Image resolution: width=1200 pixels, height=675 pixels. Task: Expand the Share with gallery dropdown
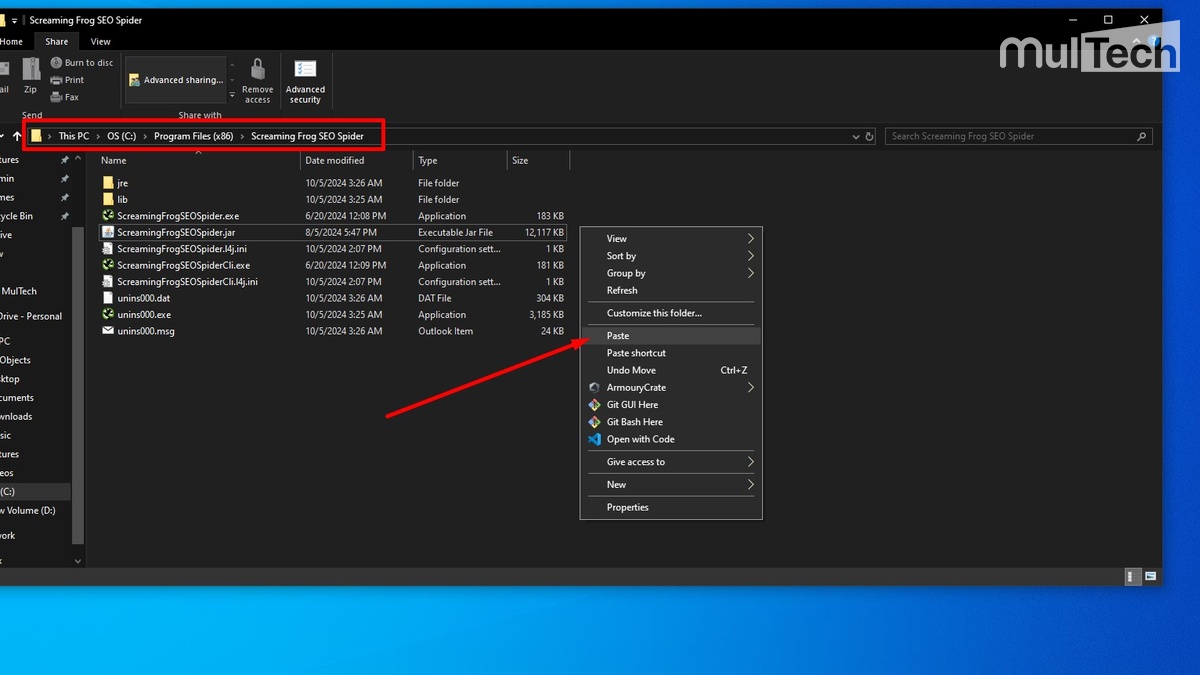pos(232,96)
